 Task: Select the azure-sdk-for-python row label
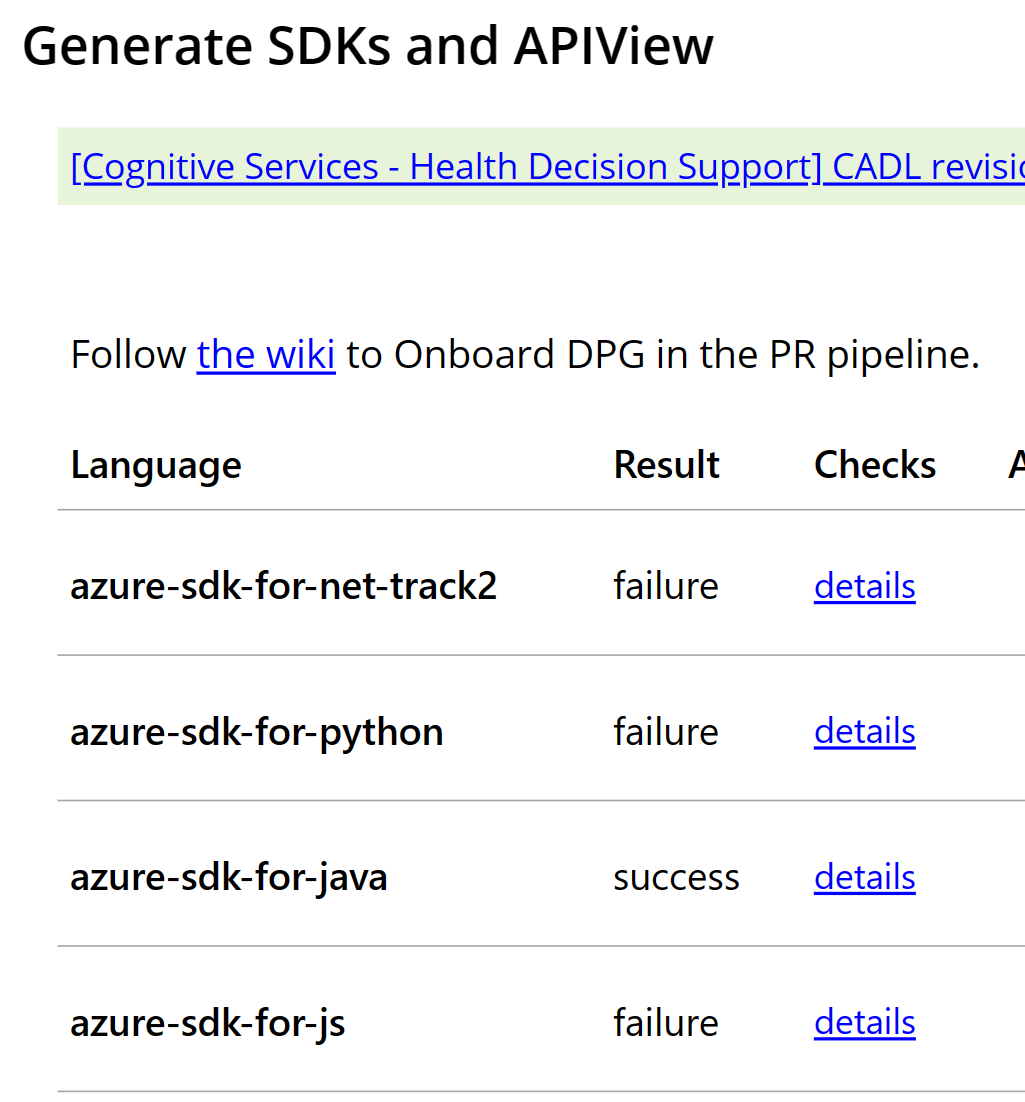click(257, 732)
